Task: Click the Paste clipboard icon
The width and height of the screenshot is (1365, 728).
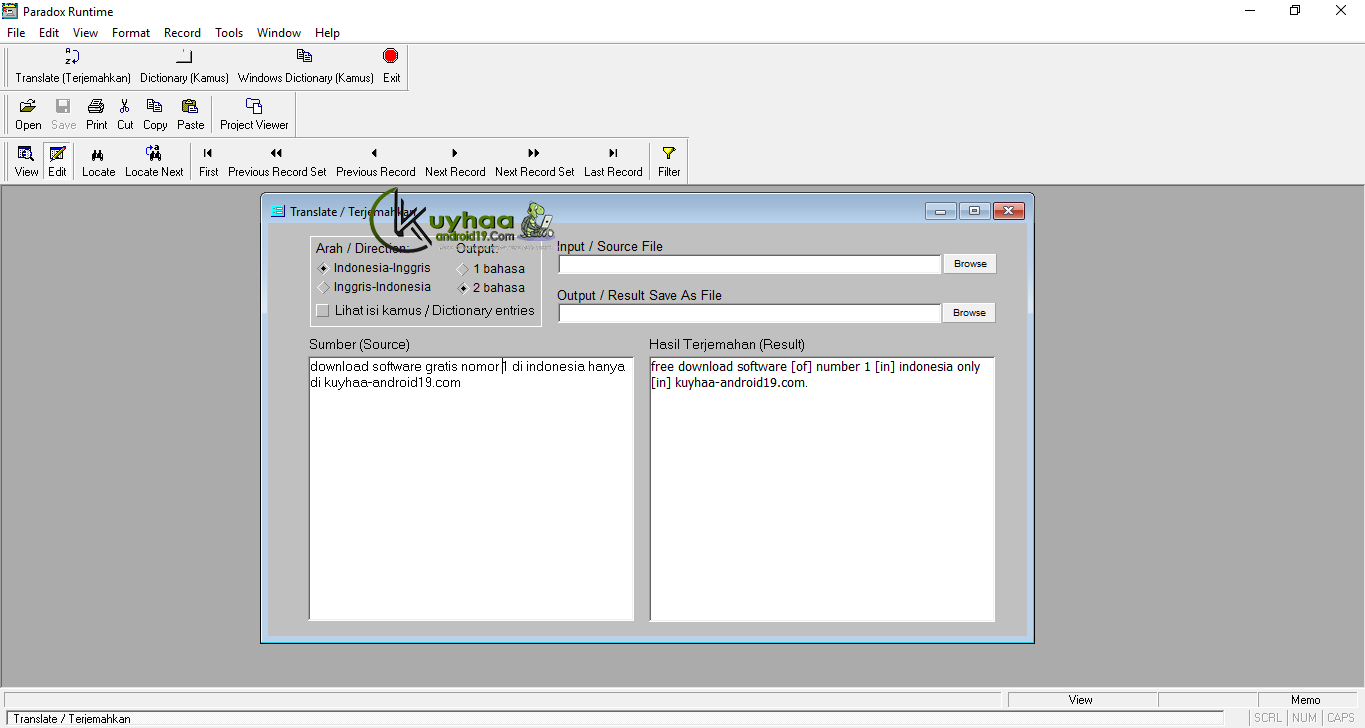Action: coord(190,106)
